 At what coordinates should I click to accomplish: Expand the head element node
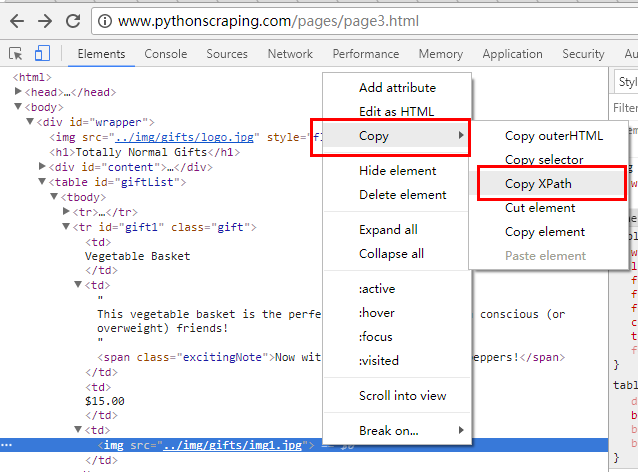coord(18,92)
